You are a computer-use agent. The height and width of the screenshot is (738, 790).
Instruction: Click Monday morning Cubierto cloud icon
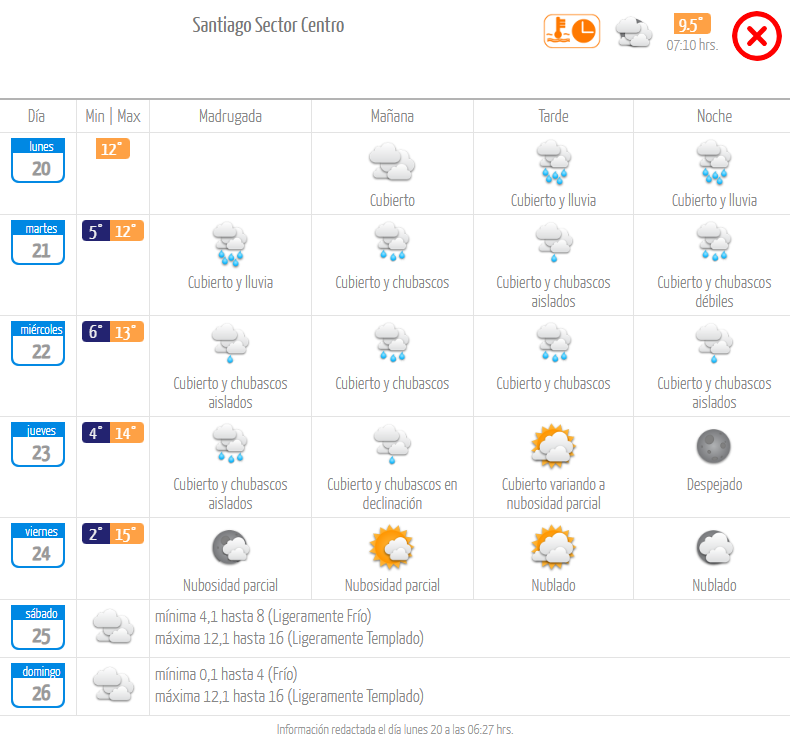click(x=392, y=161)
